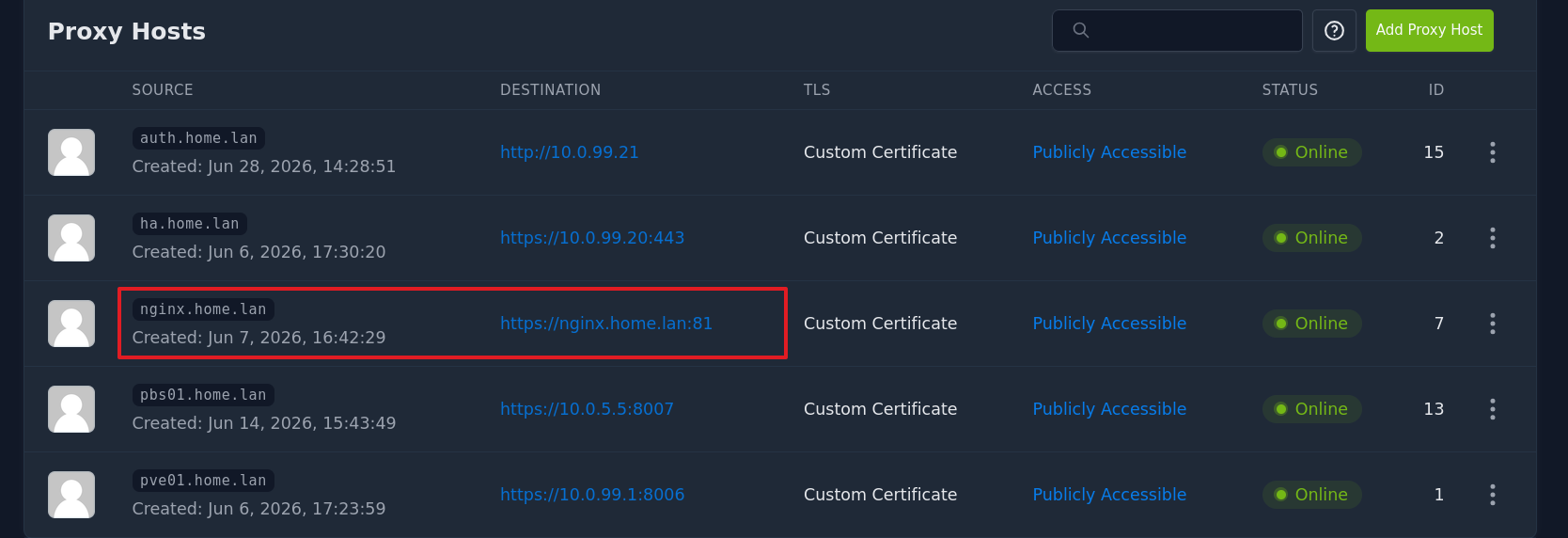The image size is (1568, 538).
Task: Open three-dot menu for nginx.home.lan row
Action: coord(1493,324)
